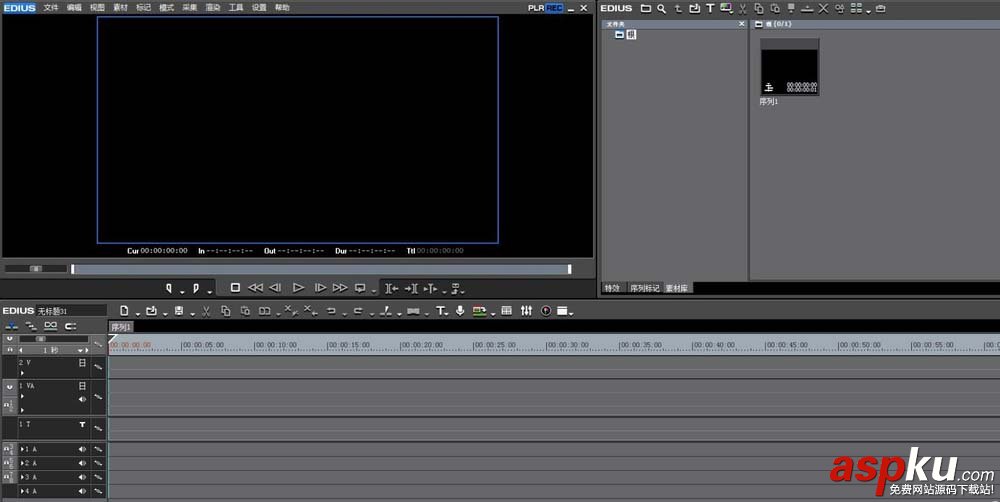This screenshot has width=1000, height=502.
Task: Open the last menu in the EDIUS menu bar
Action: click(282, 8)
